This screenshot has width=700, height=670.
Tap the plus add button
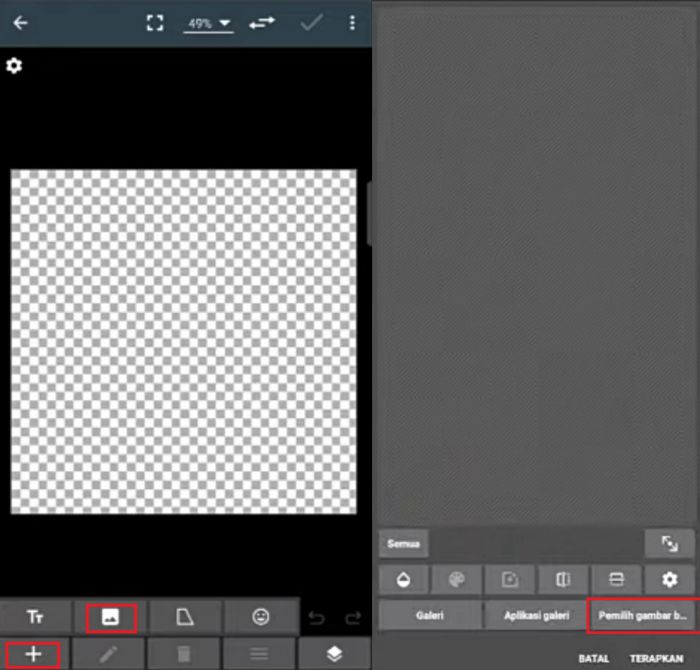point(33,654)
